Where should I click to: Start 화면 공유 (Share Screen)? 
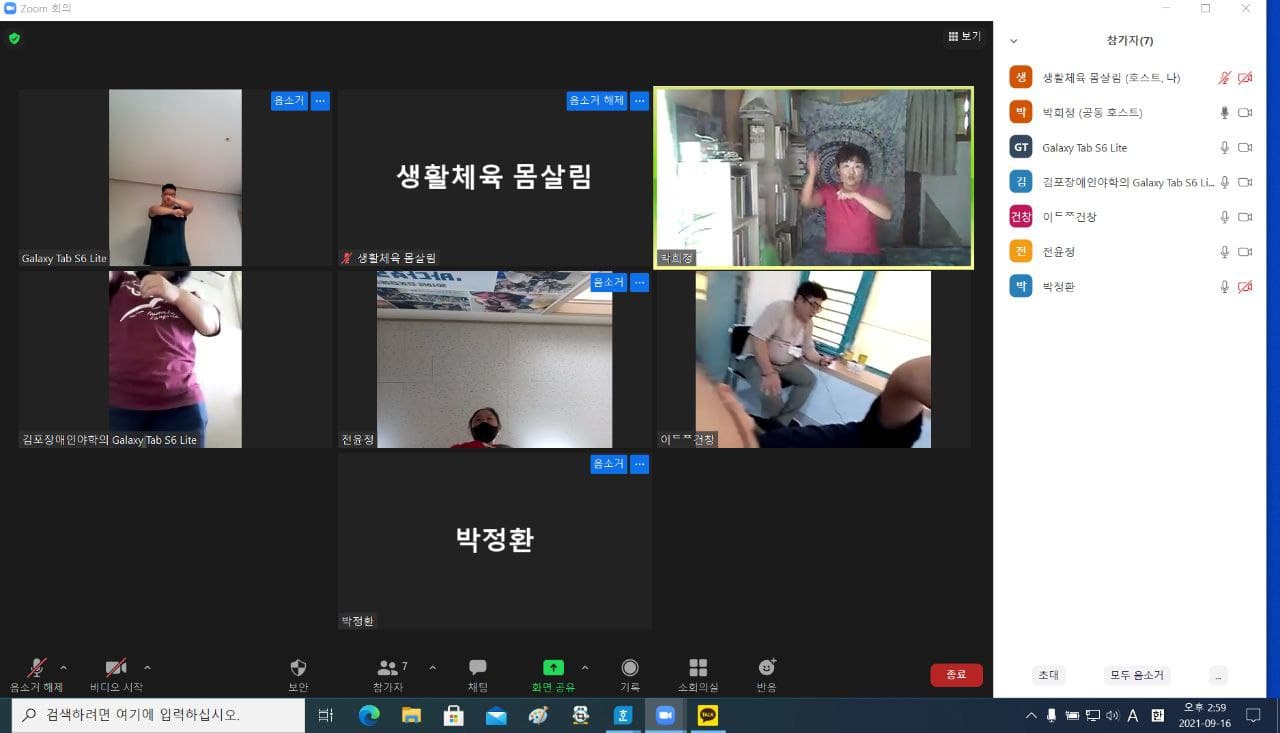[553, 675]
